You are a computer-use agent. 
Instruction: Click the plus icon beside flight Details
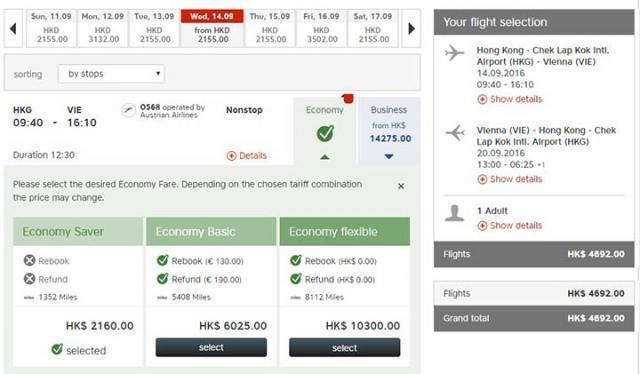(231, 156)
